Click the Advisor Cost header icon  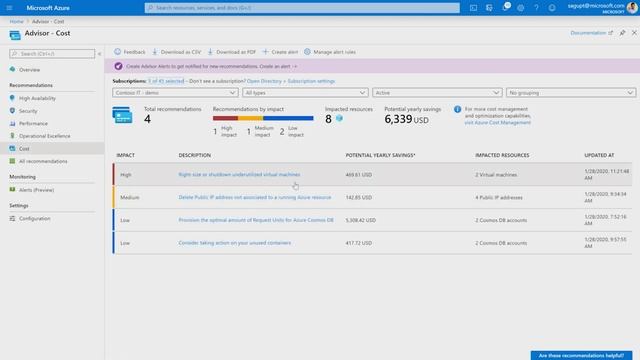click(x=15, y=35)
